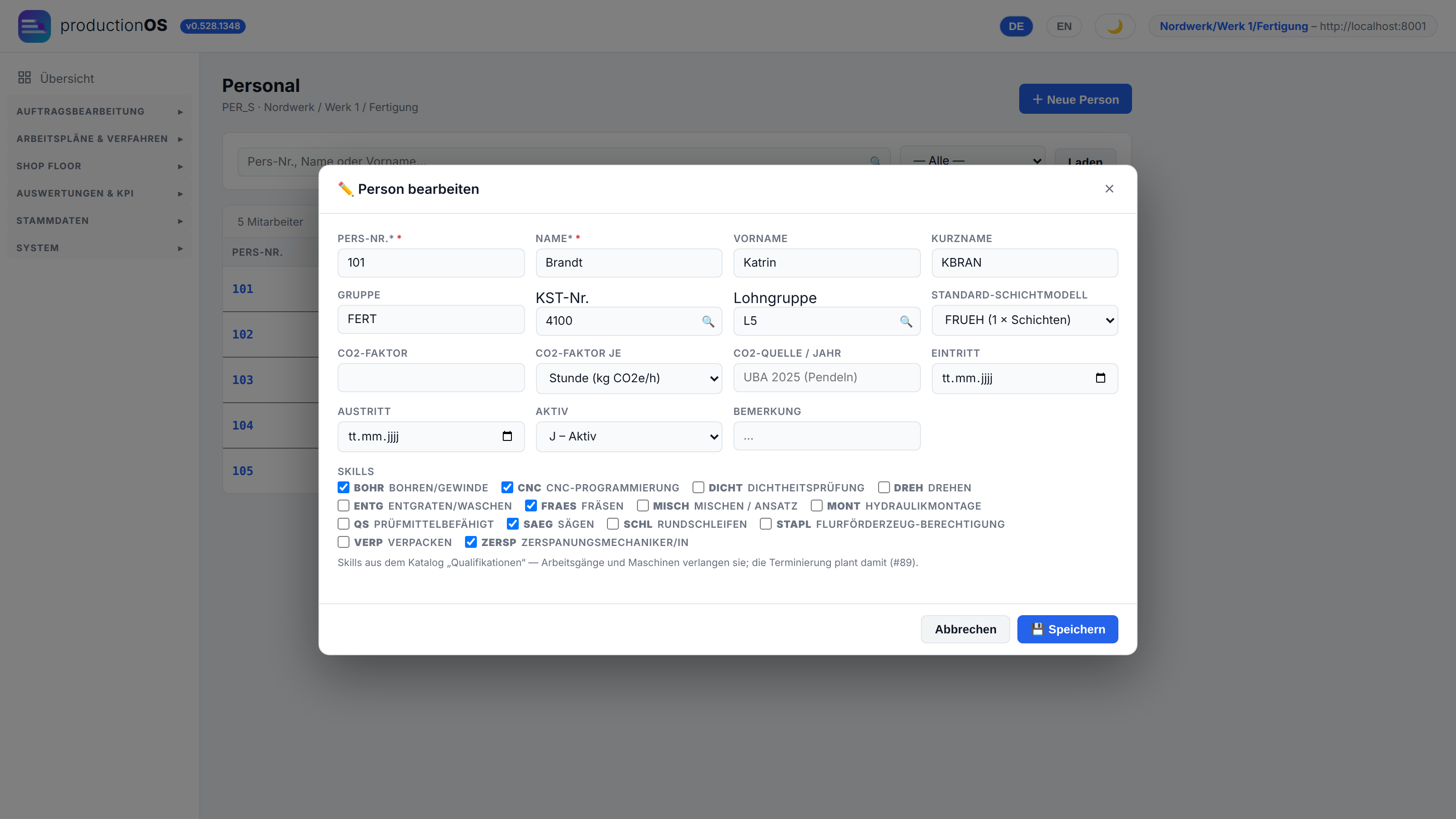Check the MONT Hydraulikmontage skill
This screenshot has height=819, width=1456.
pyautogui.click(x=816, y=506)
